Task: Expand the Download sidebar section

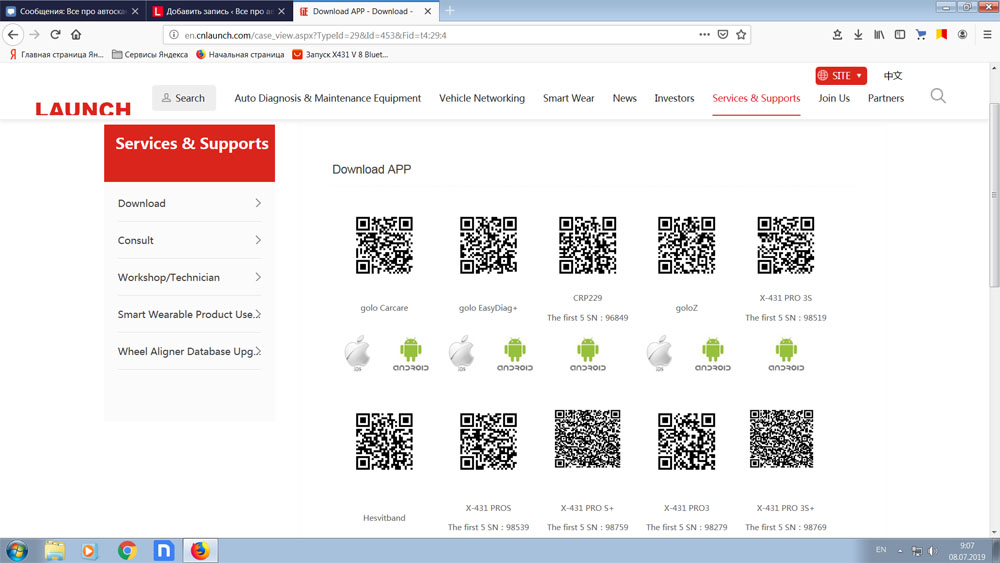Action: click(189, 203)
